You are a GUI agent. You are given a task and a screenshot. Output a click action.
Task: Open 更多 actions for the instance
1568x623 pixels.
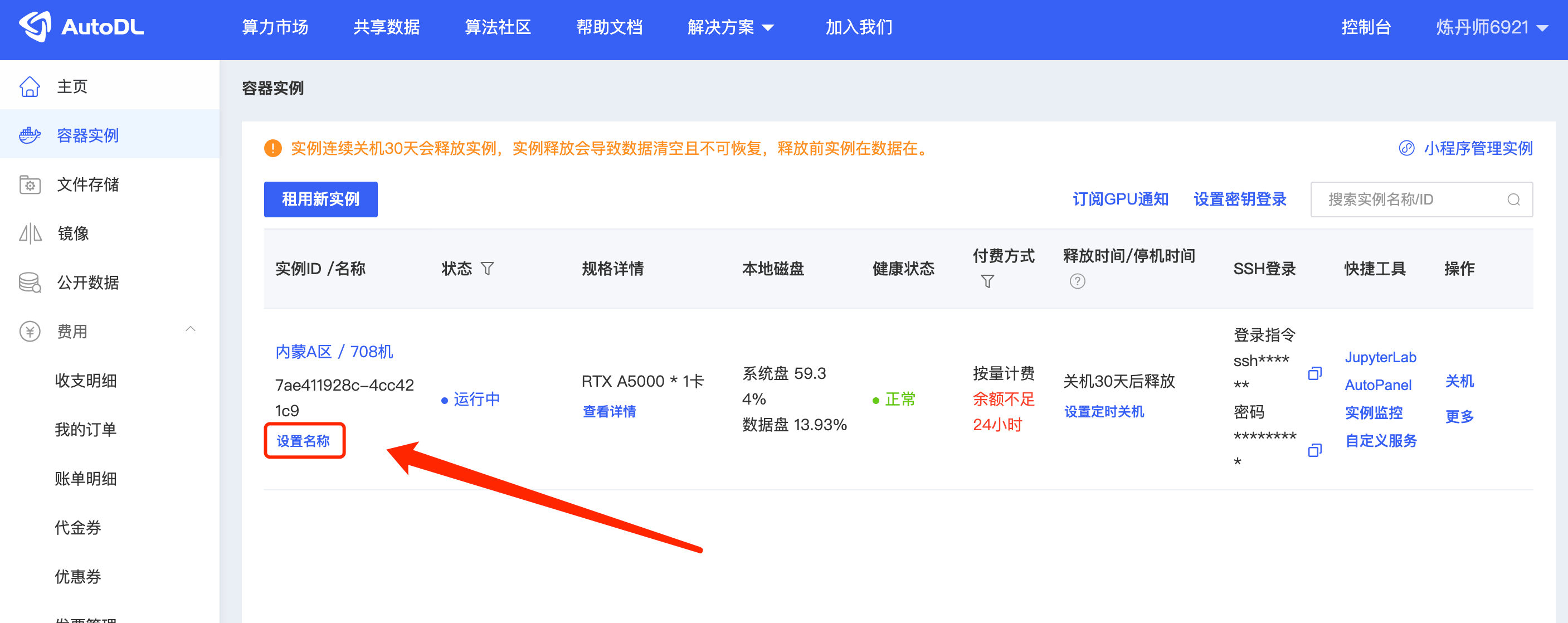click(x=1459, y=417)
